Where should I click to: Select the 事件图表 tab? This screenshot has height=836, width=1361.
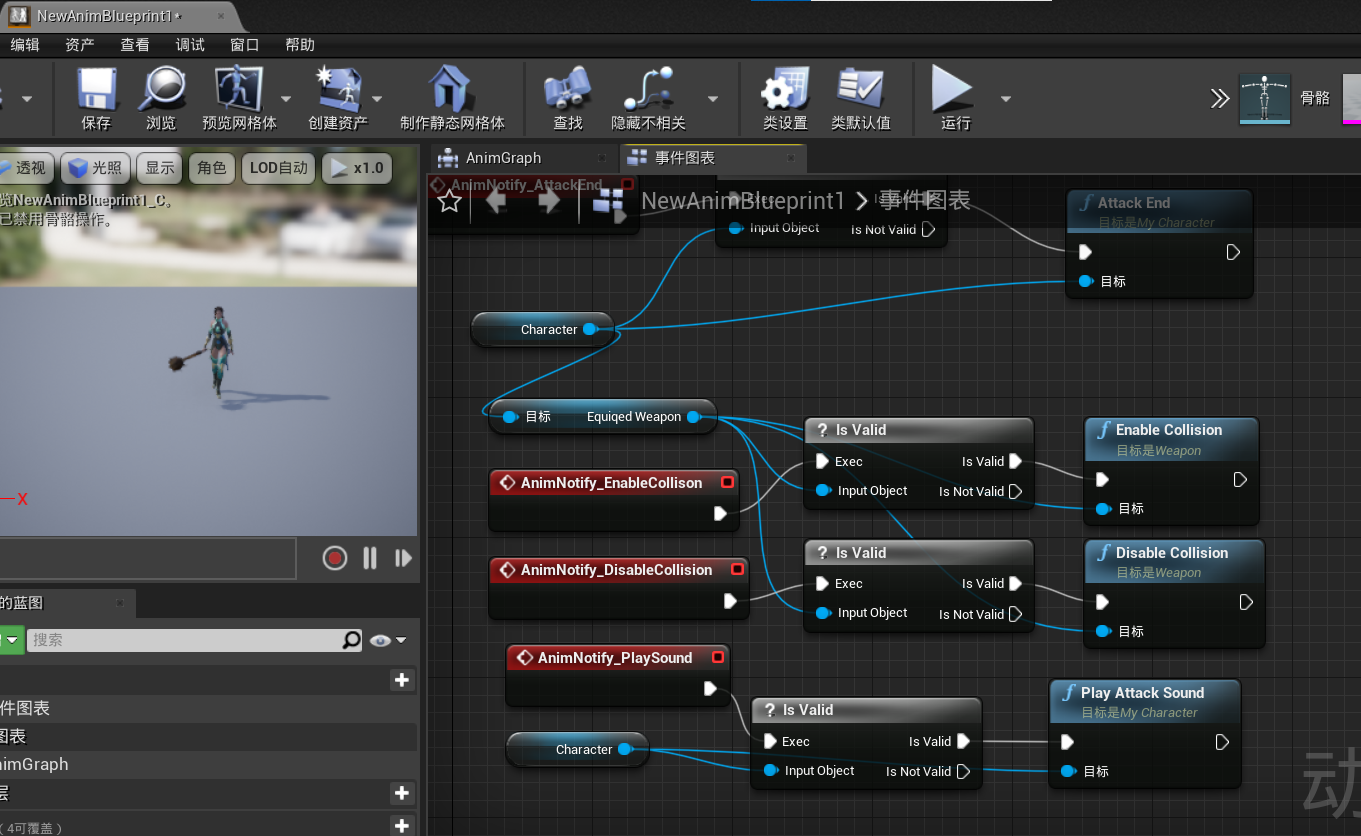coord(714,158)
